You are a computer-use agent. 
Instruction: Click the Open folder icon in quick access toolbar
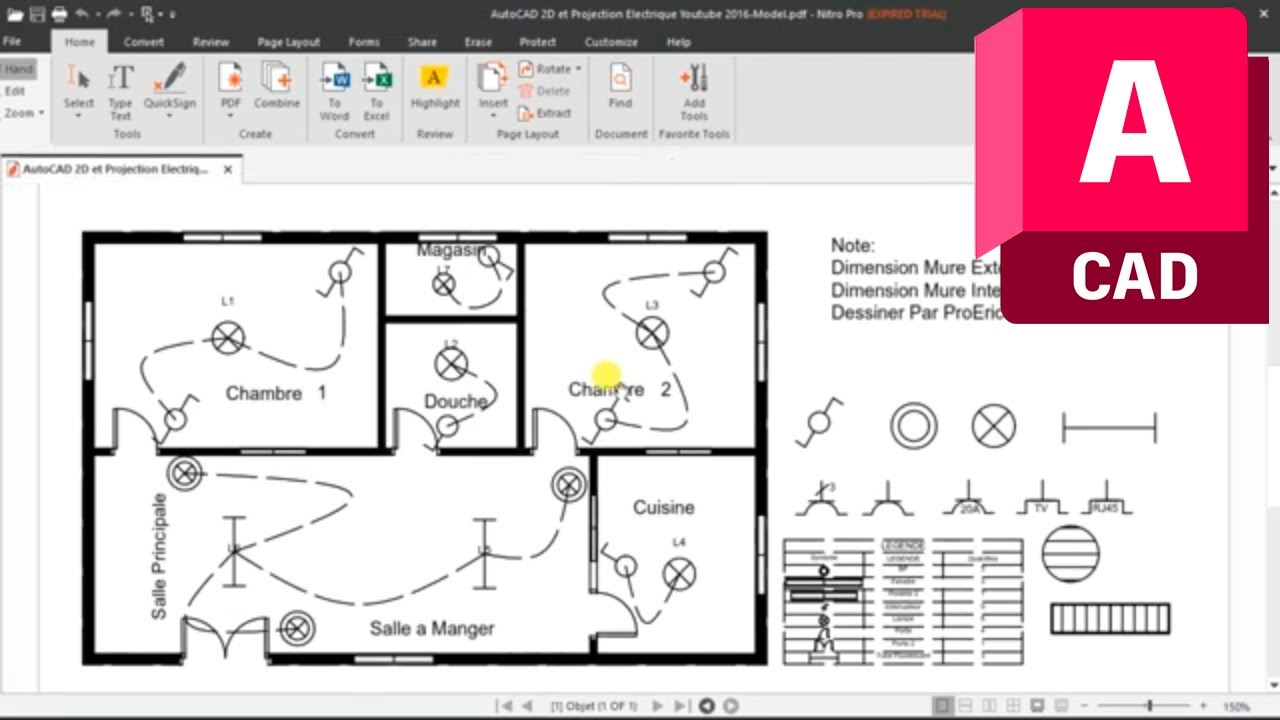(x=14, y=14)
